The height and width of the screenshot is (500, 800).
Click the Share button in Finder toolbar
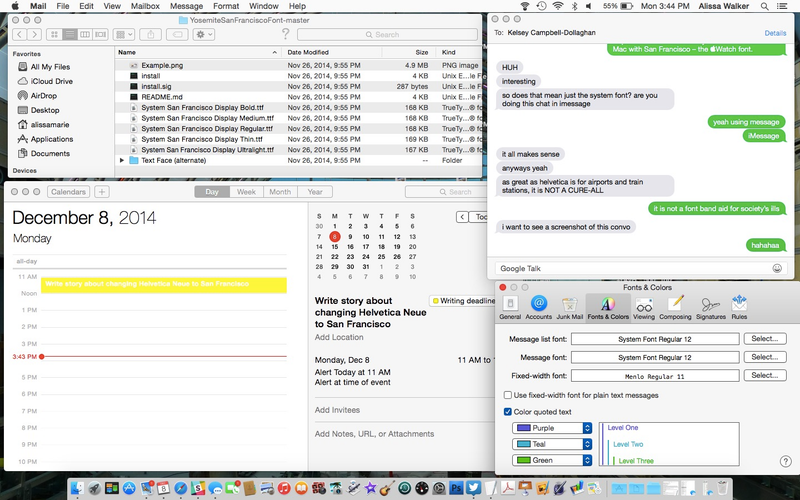pos(151,34)
